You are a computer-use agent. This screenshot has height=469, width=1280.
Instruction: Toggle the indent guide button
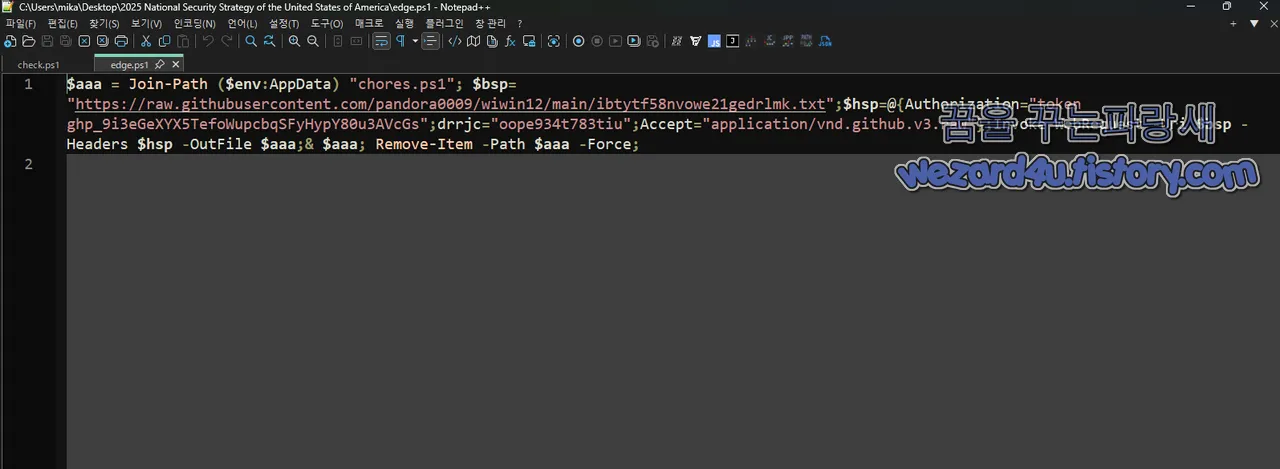[430, 41]
